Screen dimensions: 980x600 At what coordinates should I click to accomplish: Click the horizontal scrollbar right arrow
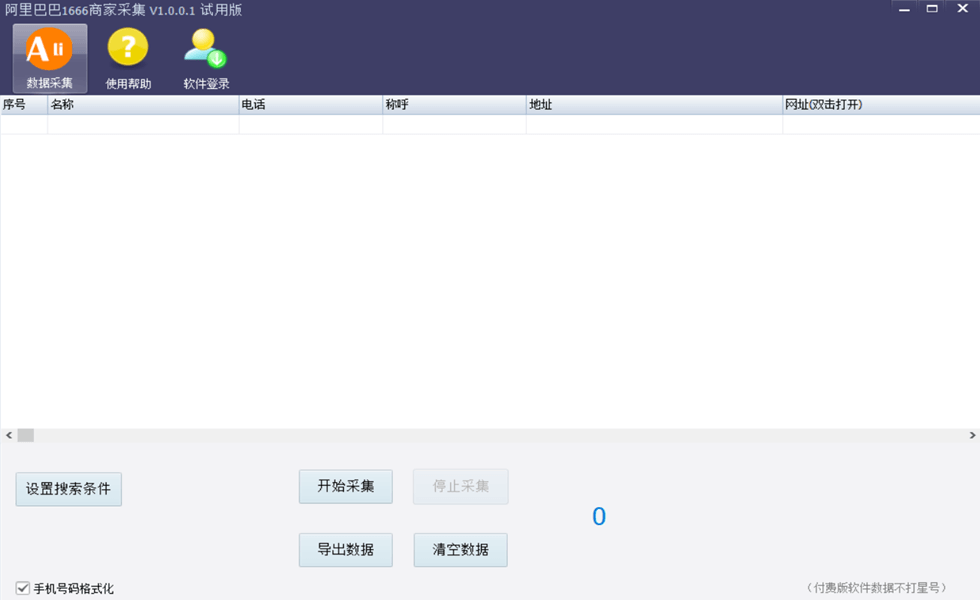972,435
